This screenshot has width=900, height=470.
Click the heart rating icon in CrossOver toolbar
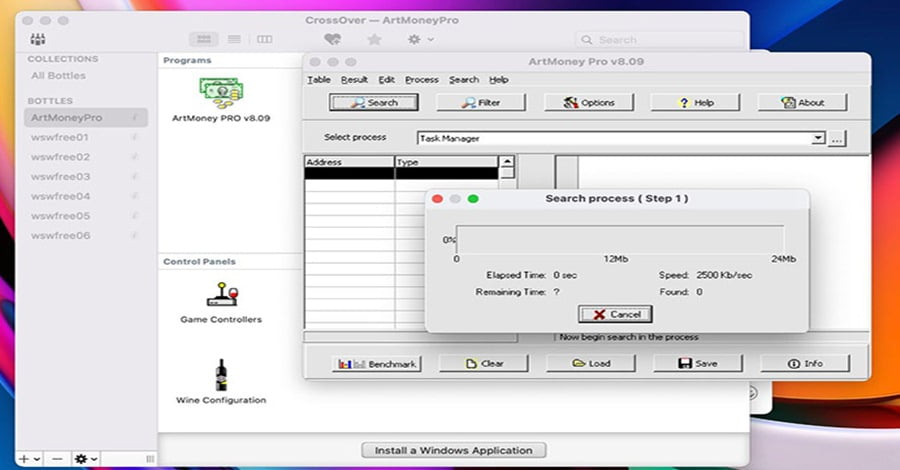(332, 40)
